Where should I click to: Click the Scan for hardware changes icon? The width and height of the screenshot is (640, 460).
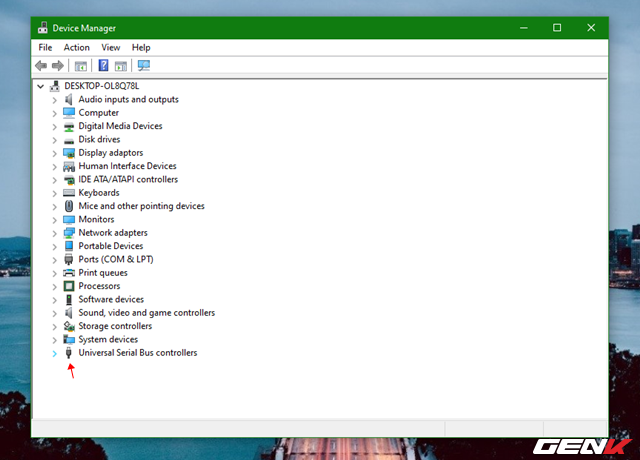coord(144,66)
